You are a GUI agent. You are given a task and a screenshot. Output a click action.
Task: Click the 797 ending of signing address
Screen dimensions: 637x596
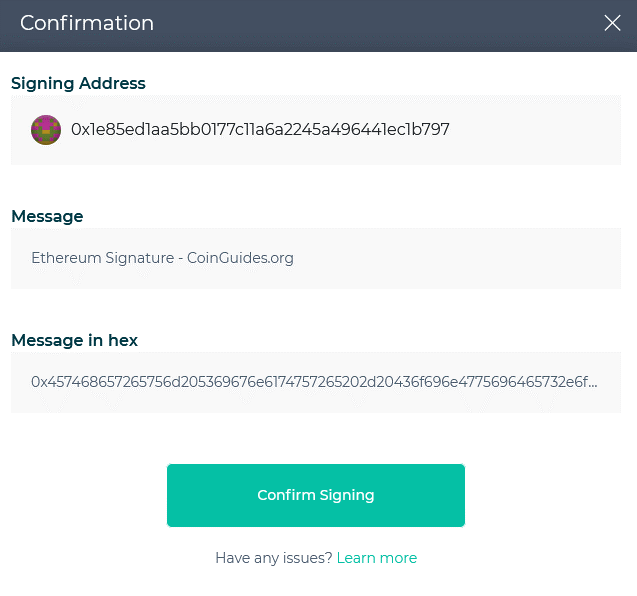pos(436,130)
